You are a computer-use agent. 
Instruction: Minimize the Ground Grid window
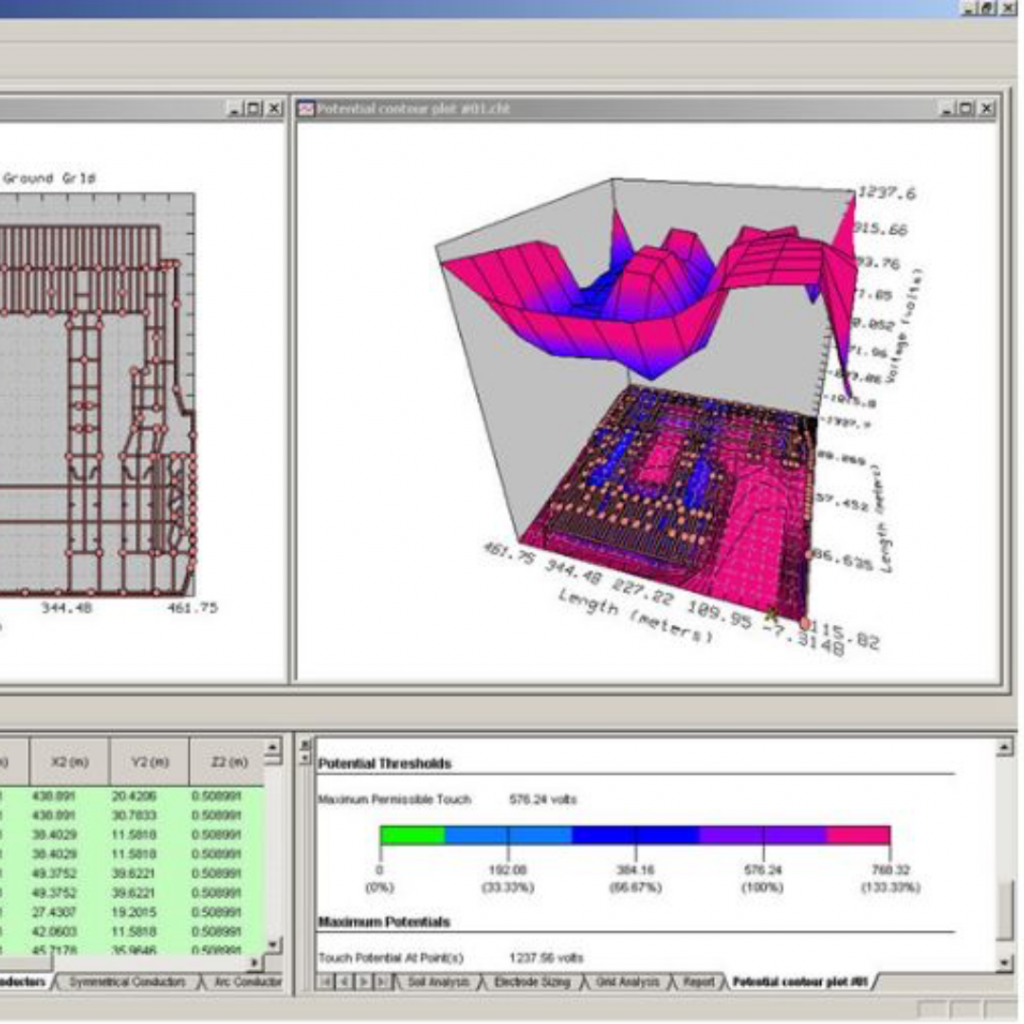[x=235, y=108]
